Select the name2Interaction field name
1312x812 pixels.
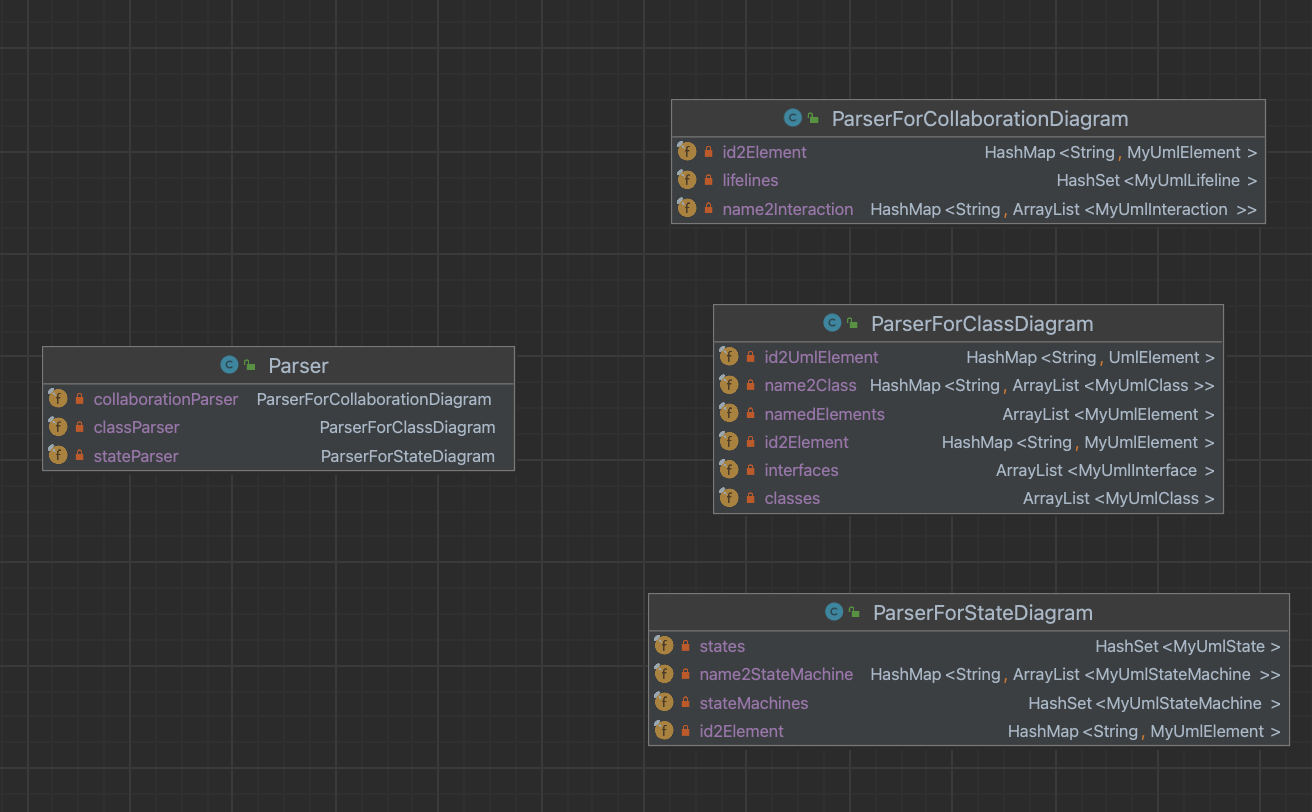coord(788,209)
